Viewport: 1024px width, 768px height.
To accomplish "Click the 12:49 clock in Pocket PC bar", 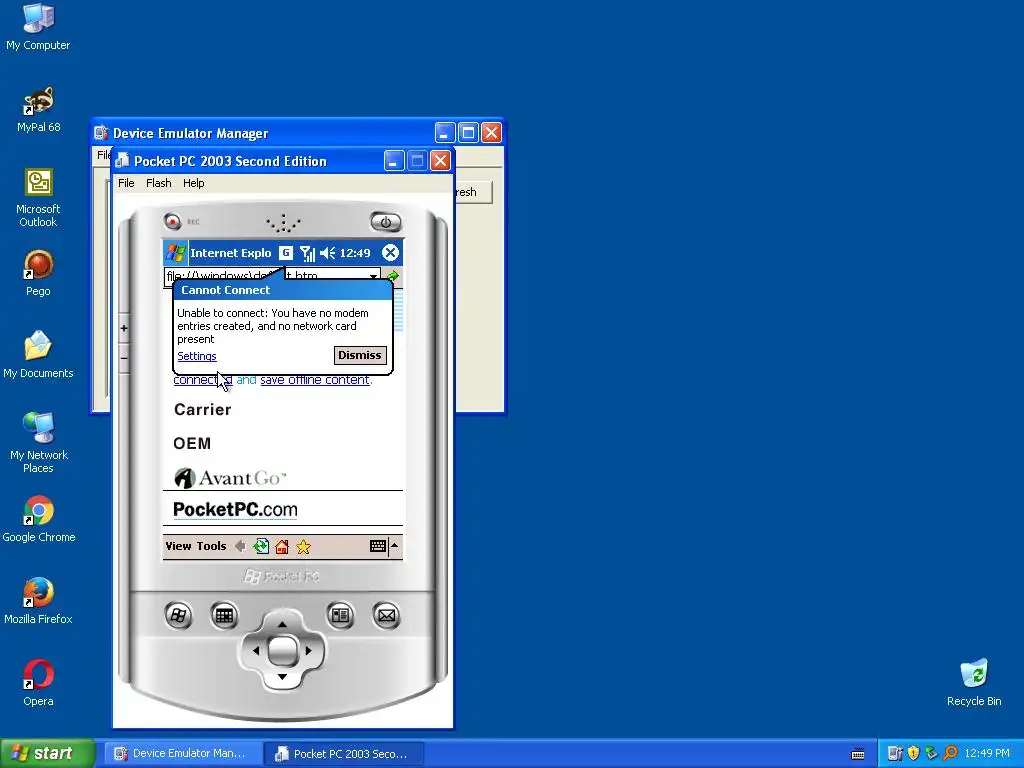I will click(355, 253).
